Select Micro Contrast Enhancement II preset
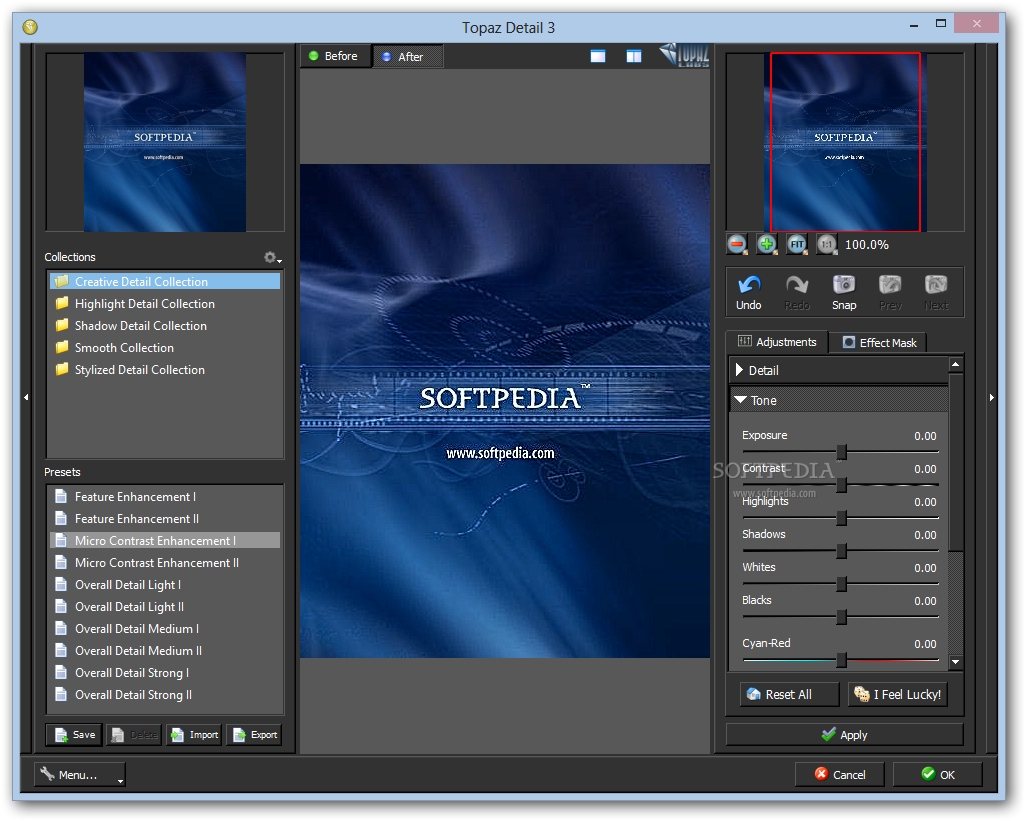The height and width of the screenshot is (821, 1026). (165, 563)
